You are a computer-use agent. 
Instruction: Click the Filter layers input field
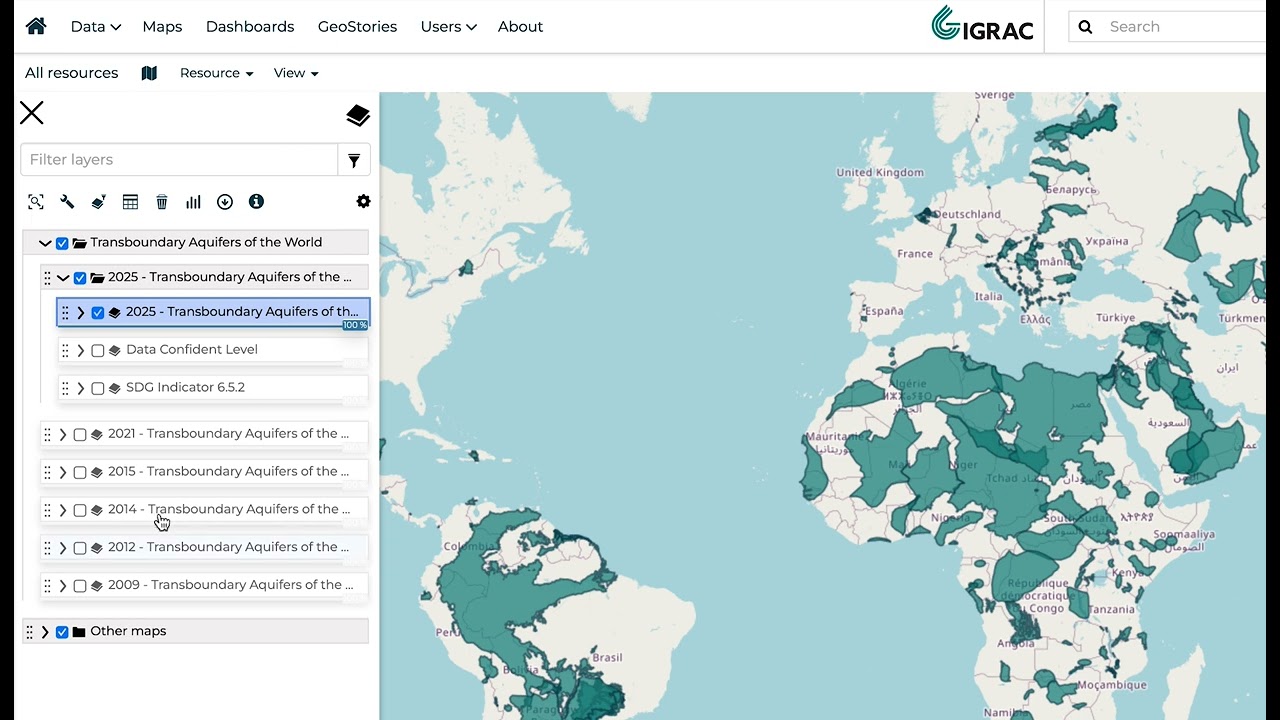[179, 160]
